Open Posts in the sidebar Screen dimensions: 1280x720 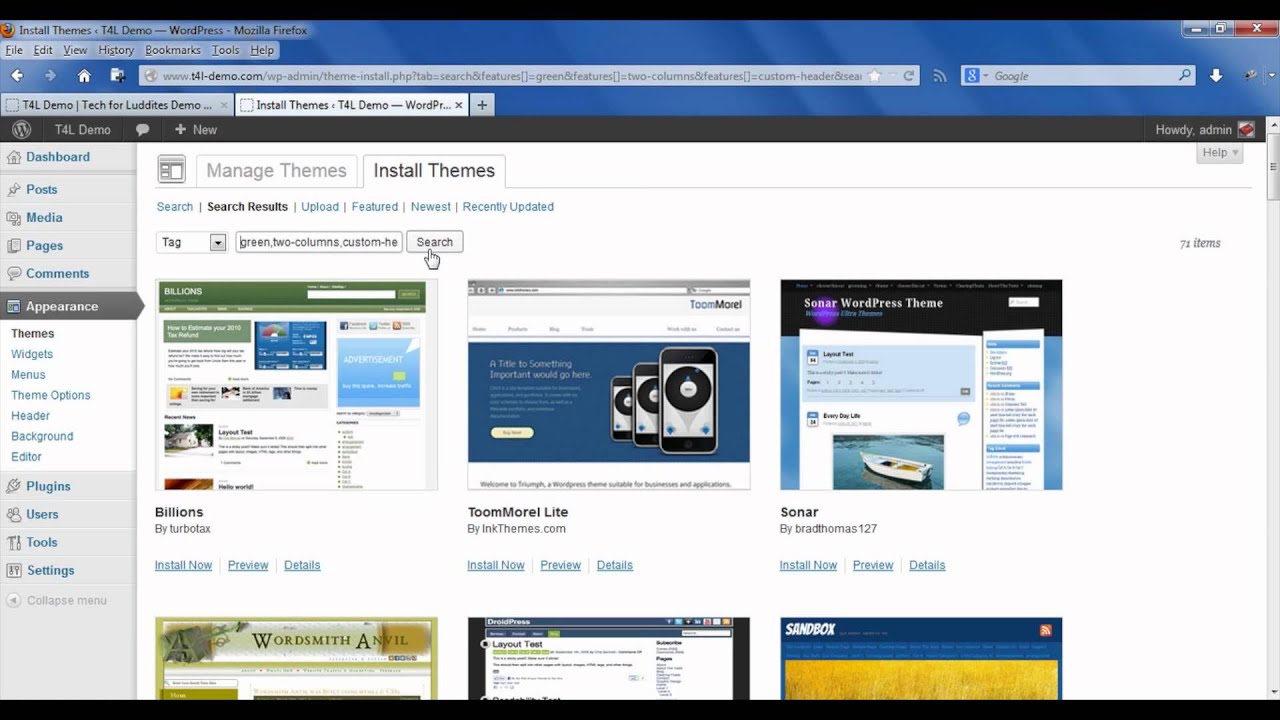pyautogui.click(x=41, y=189)
